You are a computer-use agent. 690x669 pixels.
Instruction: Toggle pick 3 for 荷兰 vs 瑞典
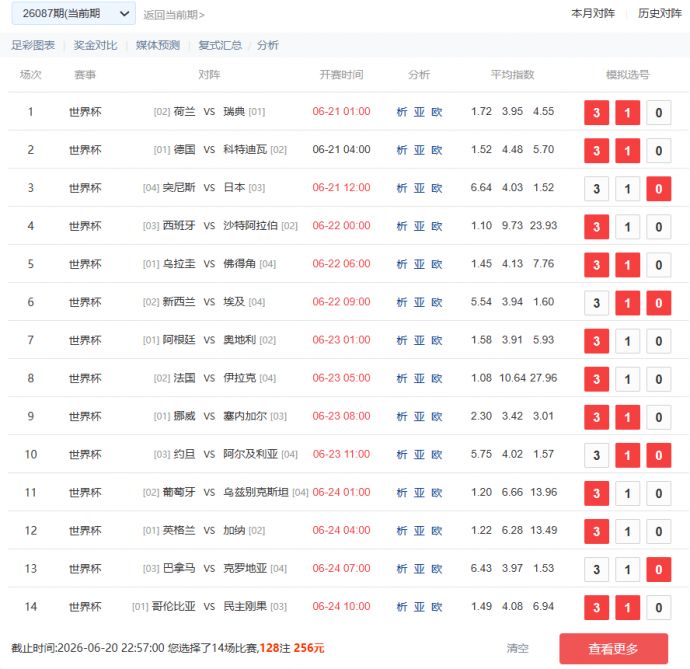click(x=596, y=113)
